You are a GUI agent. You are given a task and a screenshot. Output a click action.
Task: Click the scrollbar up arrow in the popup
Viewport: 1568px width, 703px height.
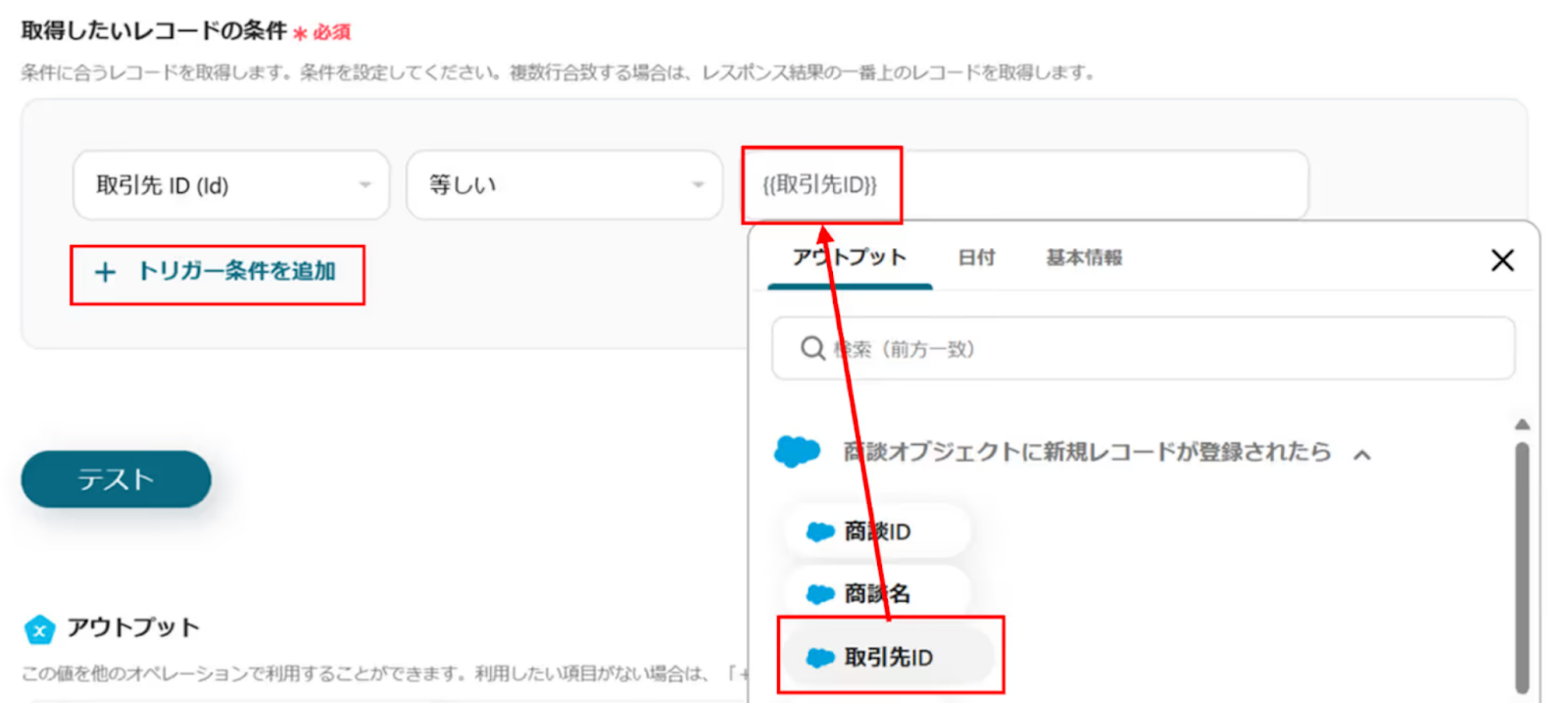pos(1522,425)
